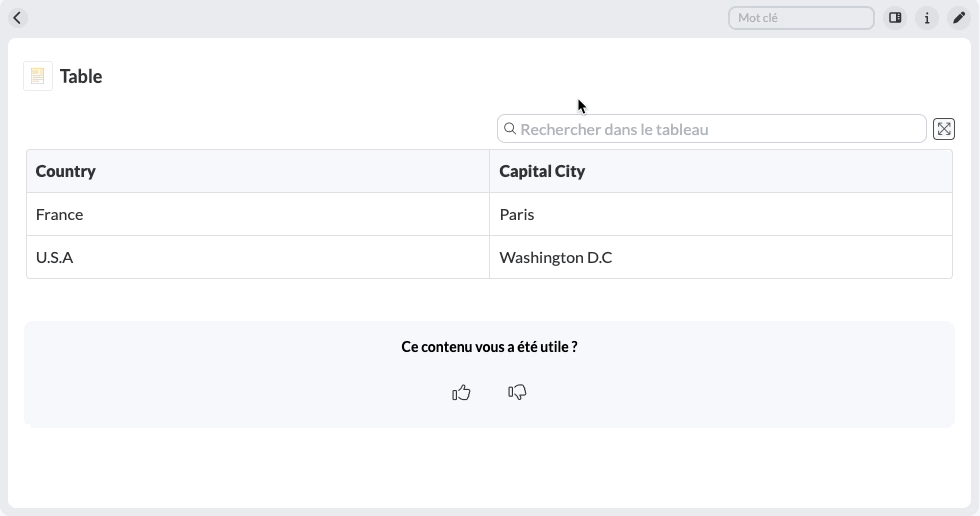Click the pencil edit icon

point(958,18)
